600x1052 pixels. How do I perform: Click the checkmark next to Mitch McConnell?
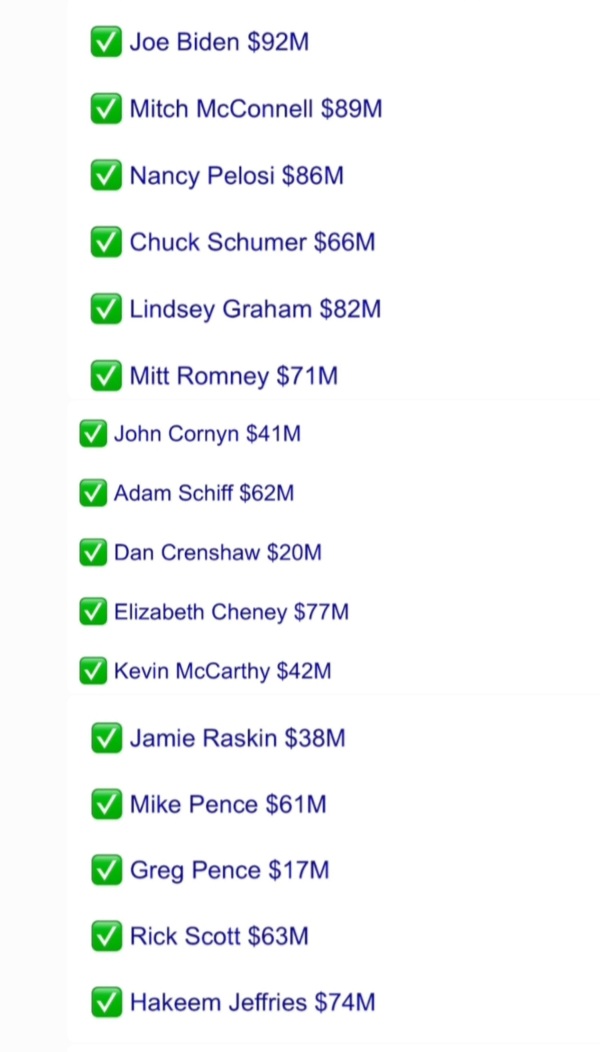(x=106, y=109)
